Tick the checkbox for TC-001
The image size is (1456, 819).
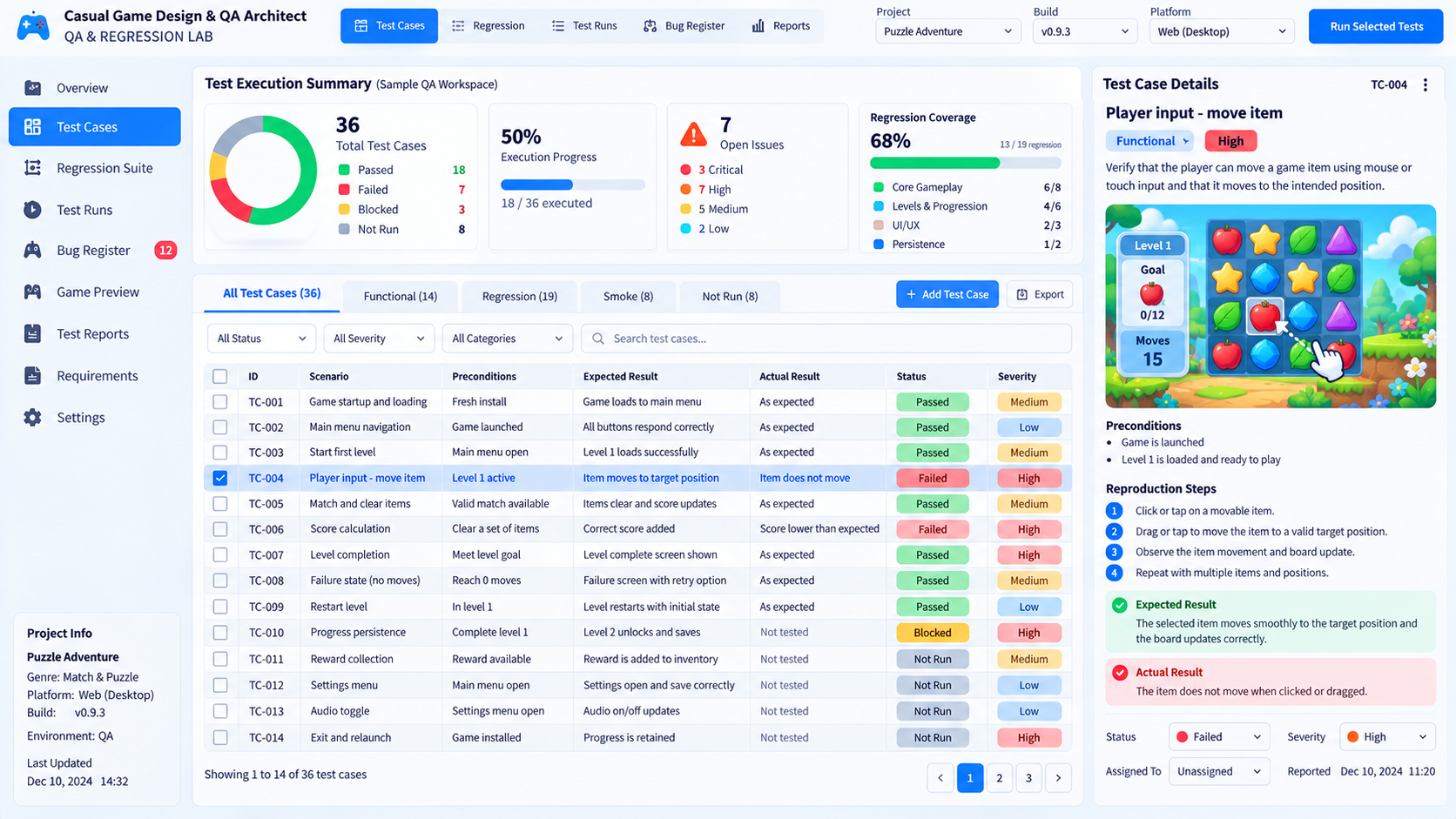[x=220, y=402]
